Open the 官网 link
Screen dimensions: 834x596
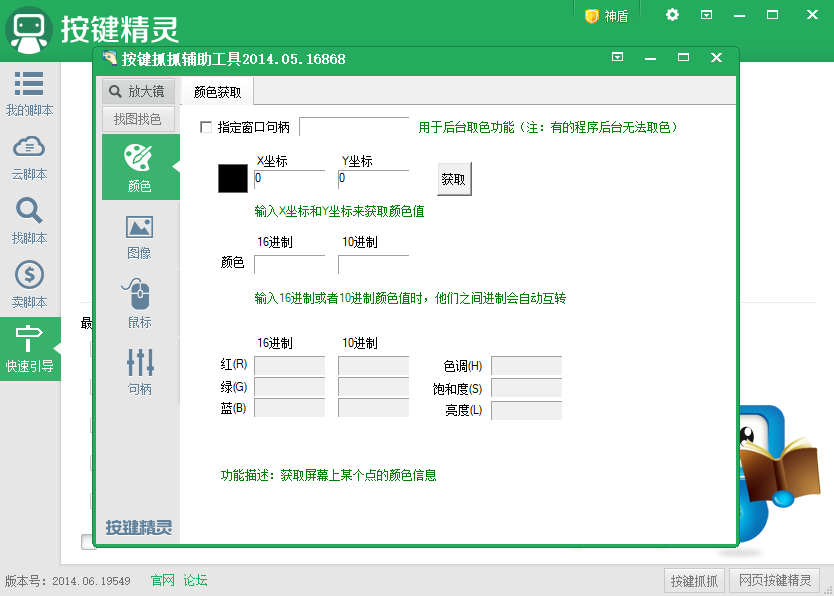[x=162, y=580]
